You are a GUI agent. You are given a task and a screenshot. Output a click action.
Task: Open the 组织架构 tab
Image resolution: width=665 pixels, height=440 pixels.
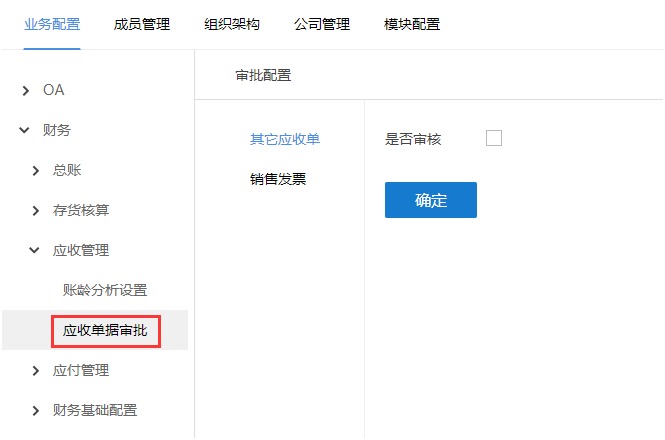[x=232, y=24]
